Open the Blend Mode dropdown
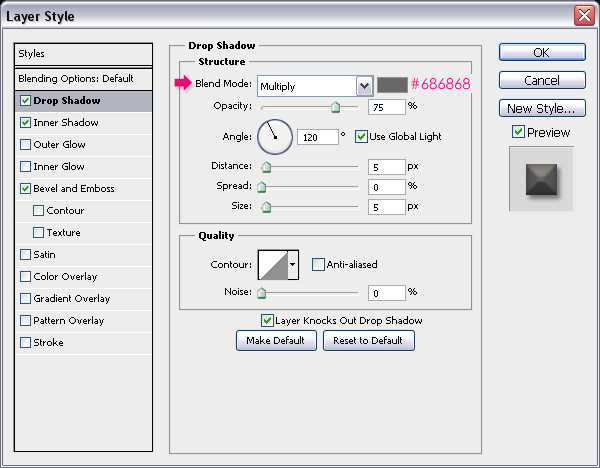This screenshot has width=600, height=468. click(364, 86)
